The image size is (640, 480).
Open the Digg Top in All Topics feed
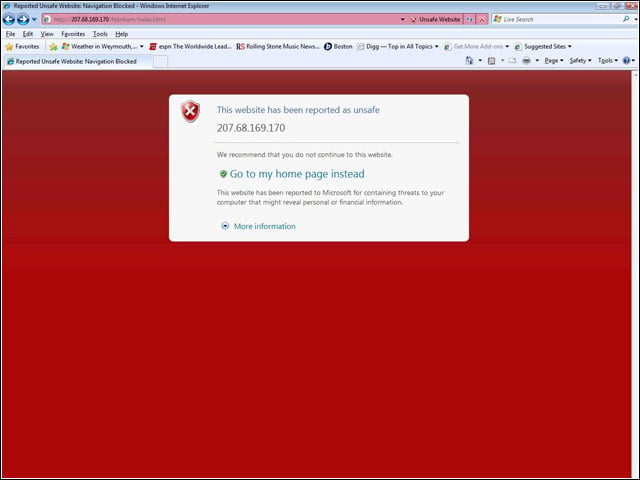395,47
